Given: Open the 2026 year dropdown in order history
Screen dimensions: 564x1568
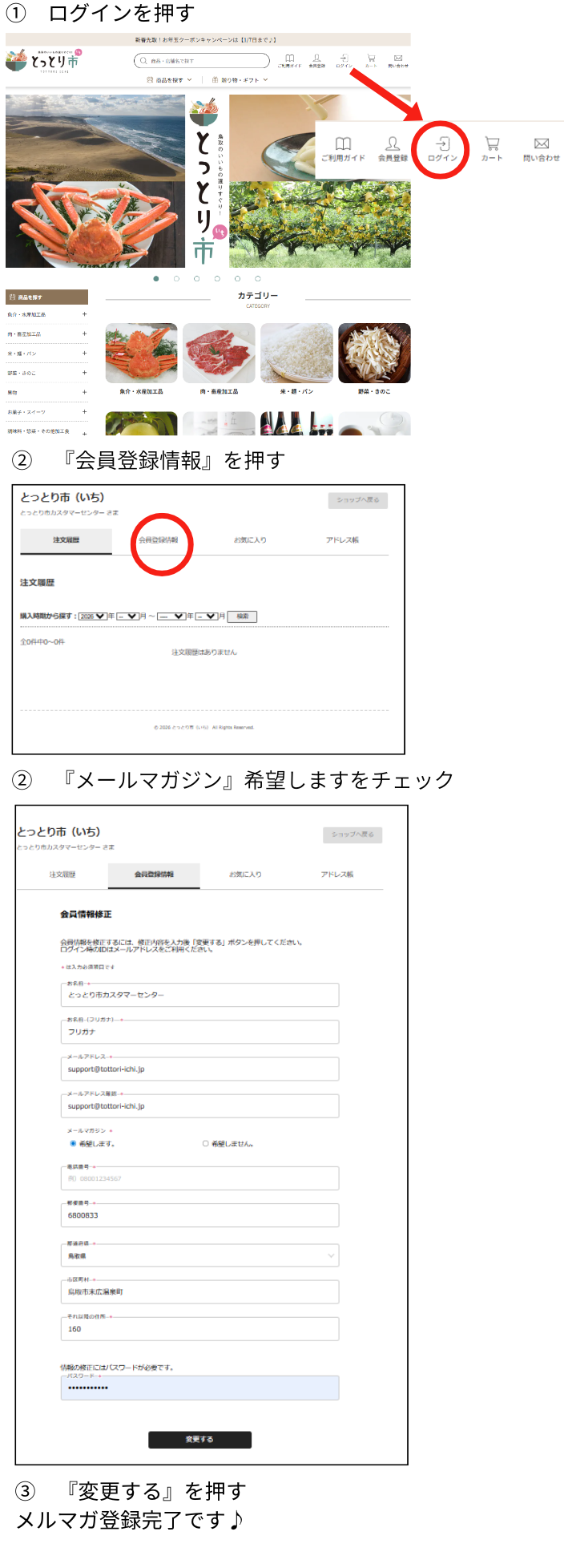Looking at the screenshot, I should point(92,616).
